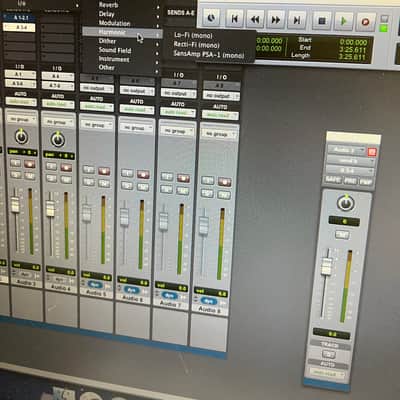Image resolution: width=400 pixels, height=400 pixels.
Task: Open the Audio 3 'no group' dropdown
Action: (22, 119)
